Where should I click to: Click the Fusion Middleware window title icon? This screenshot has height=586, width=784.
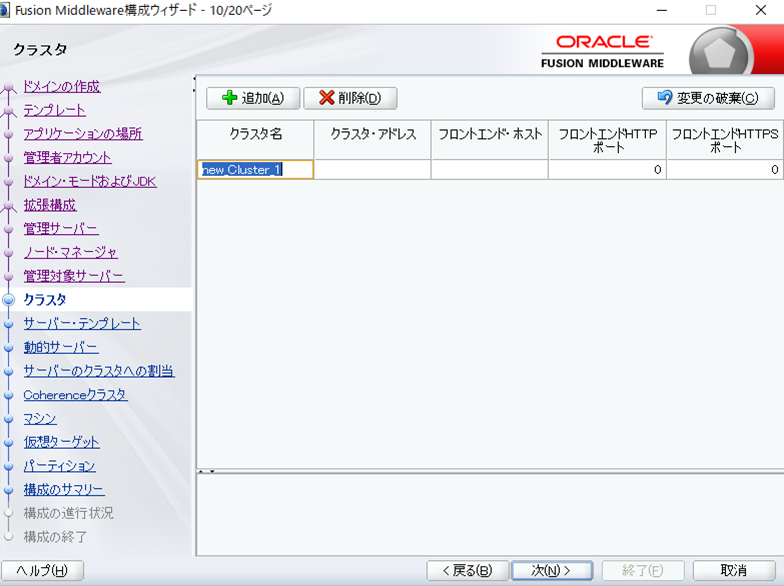pos(6,10)
